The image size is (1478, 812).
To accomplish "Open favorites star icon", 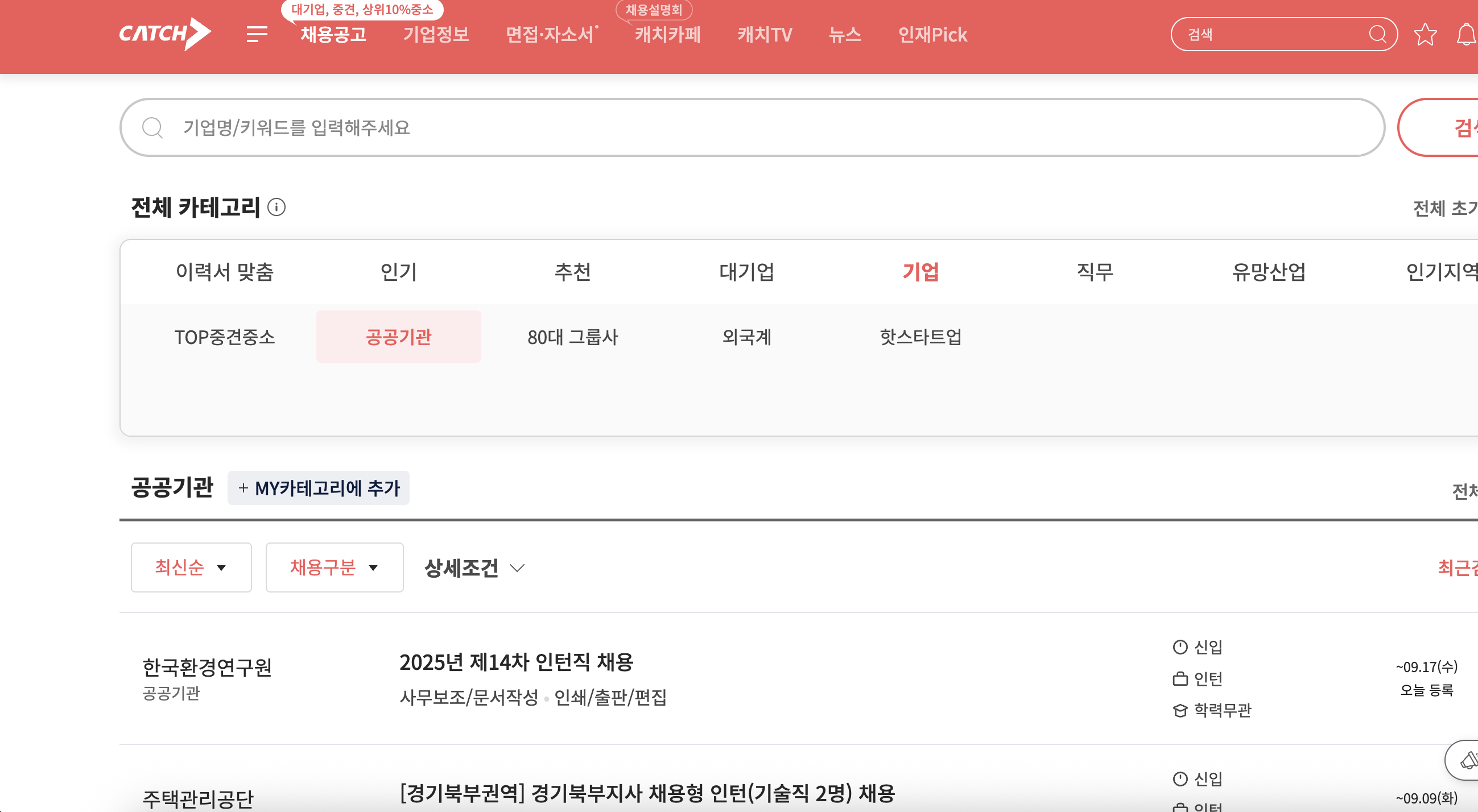I will pyautogui.click(x=1425, y=35).
